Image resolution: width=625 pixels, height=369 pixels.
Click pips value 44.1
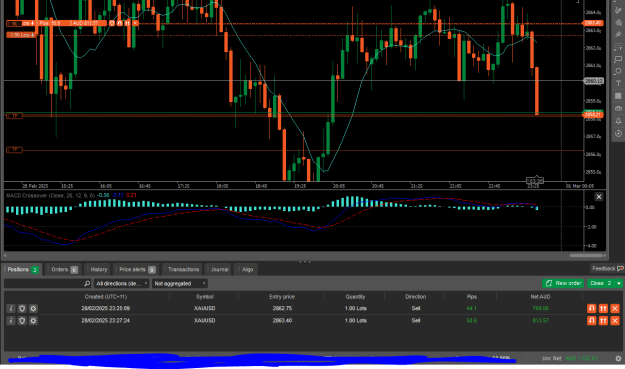pyautogui.click(x=472, y=308)
